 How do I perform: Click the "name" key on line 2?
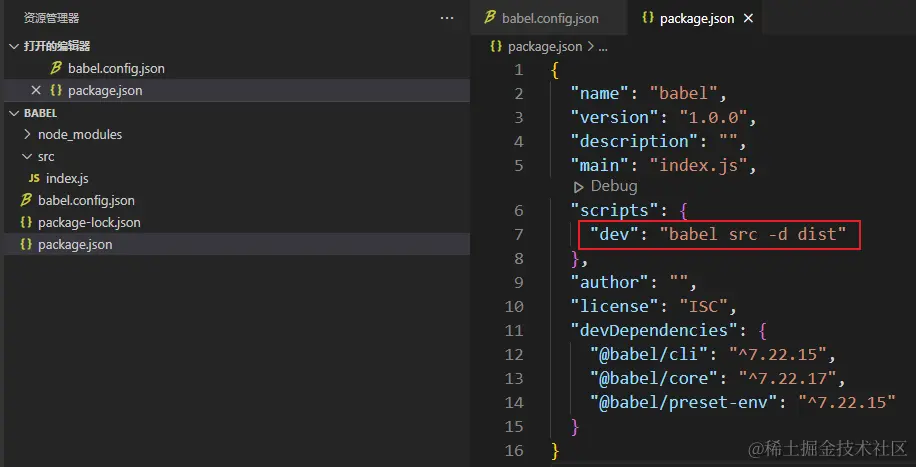[x=600, y=94]
